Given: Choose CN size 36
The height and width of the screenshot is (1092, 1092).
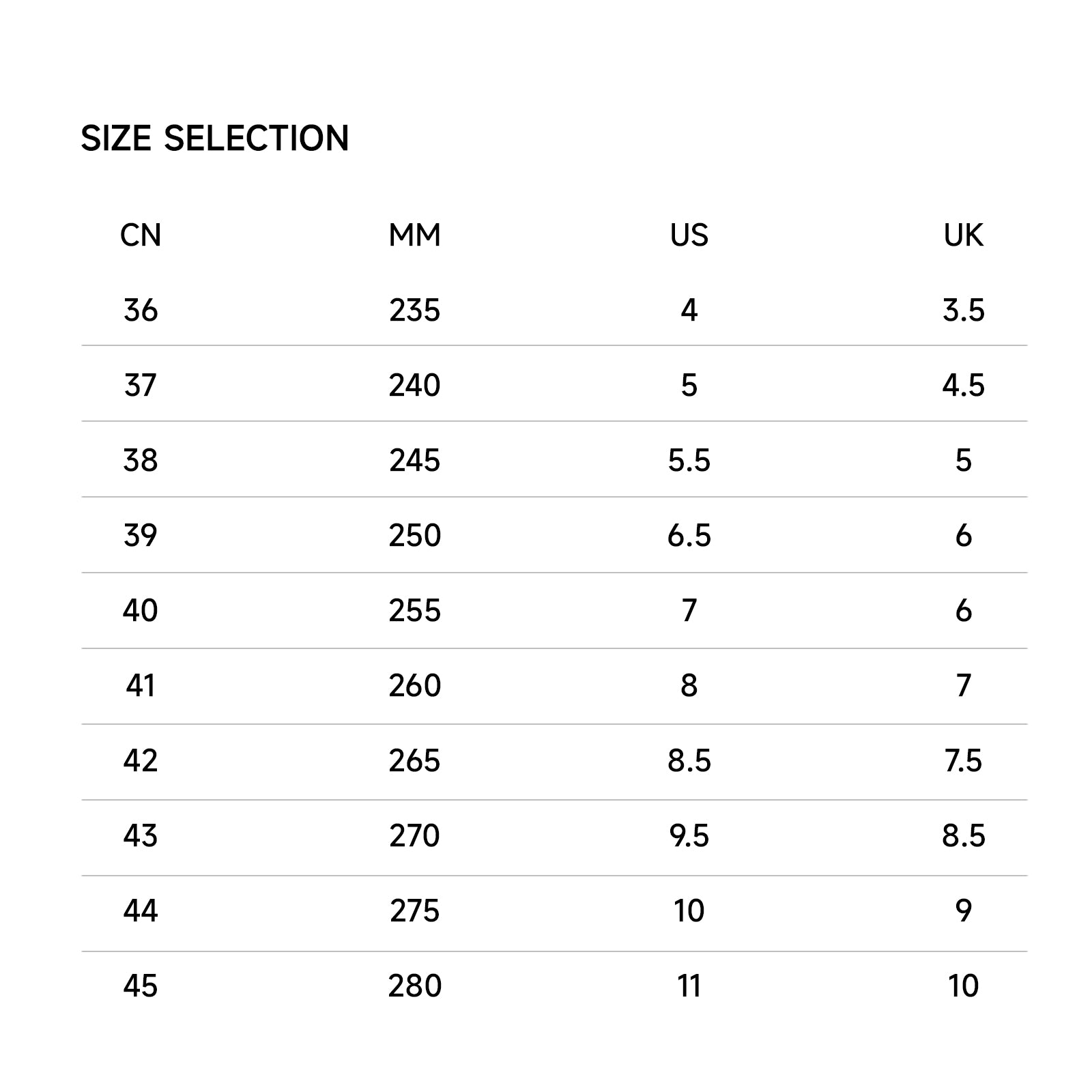Looking at the screenshot, I should pyautogui.click(x=141, y=311).
